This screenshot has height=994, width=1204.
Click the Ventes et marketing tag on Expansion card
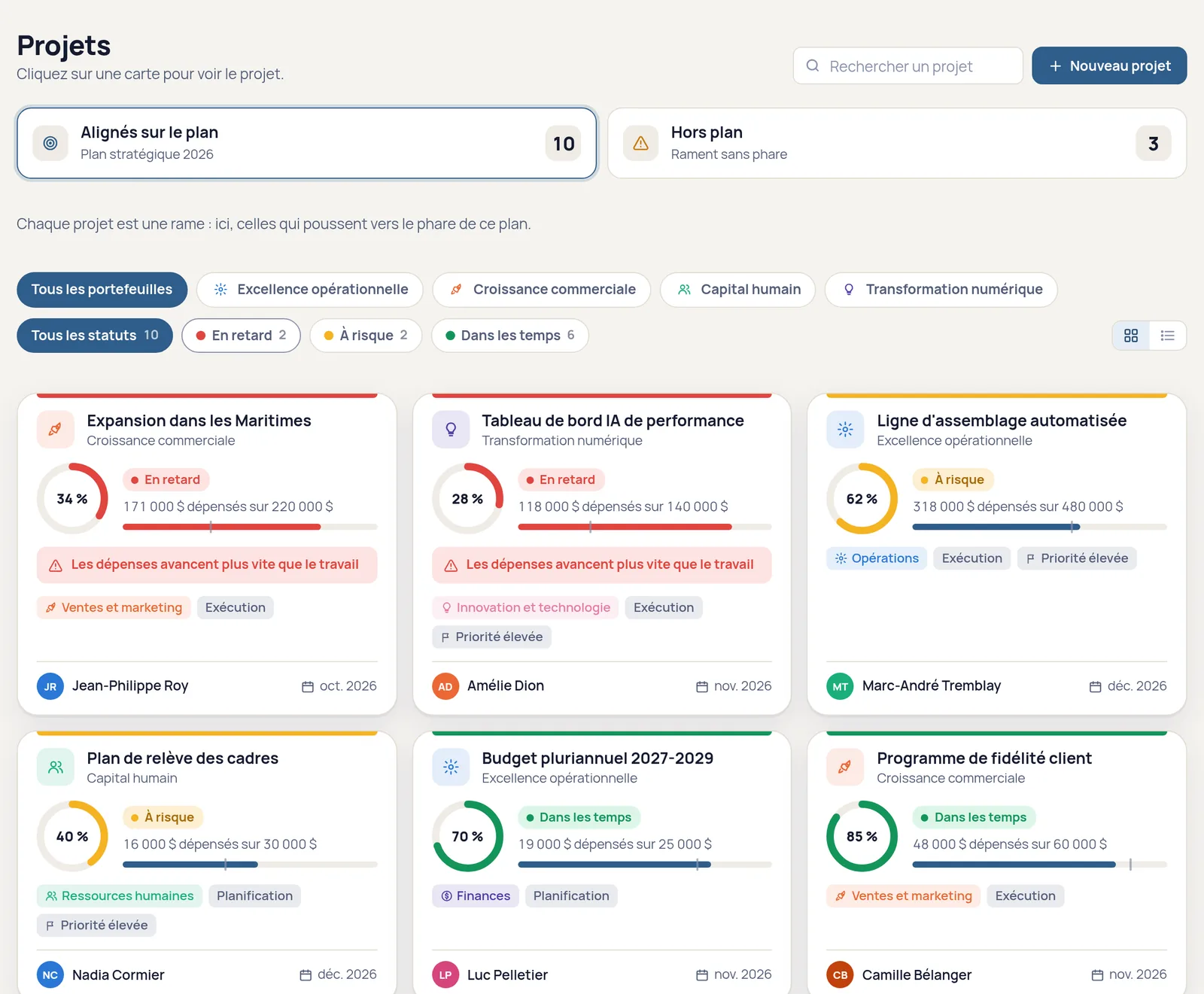click(x=114, y=607)
